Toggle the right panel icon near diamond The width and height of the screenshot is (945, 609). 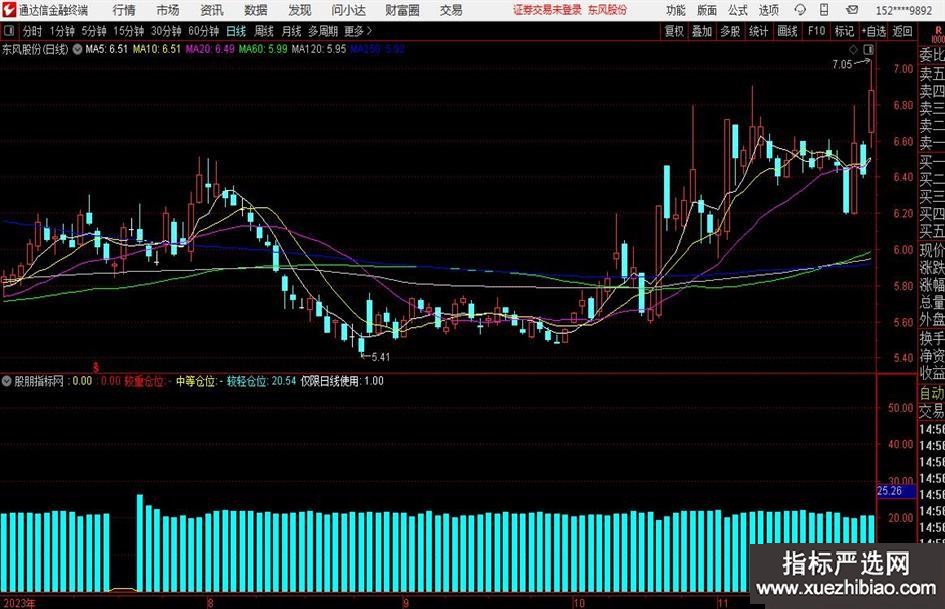point(868,49)
